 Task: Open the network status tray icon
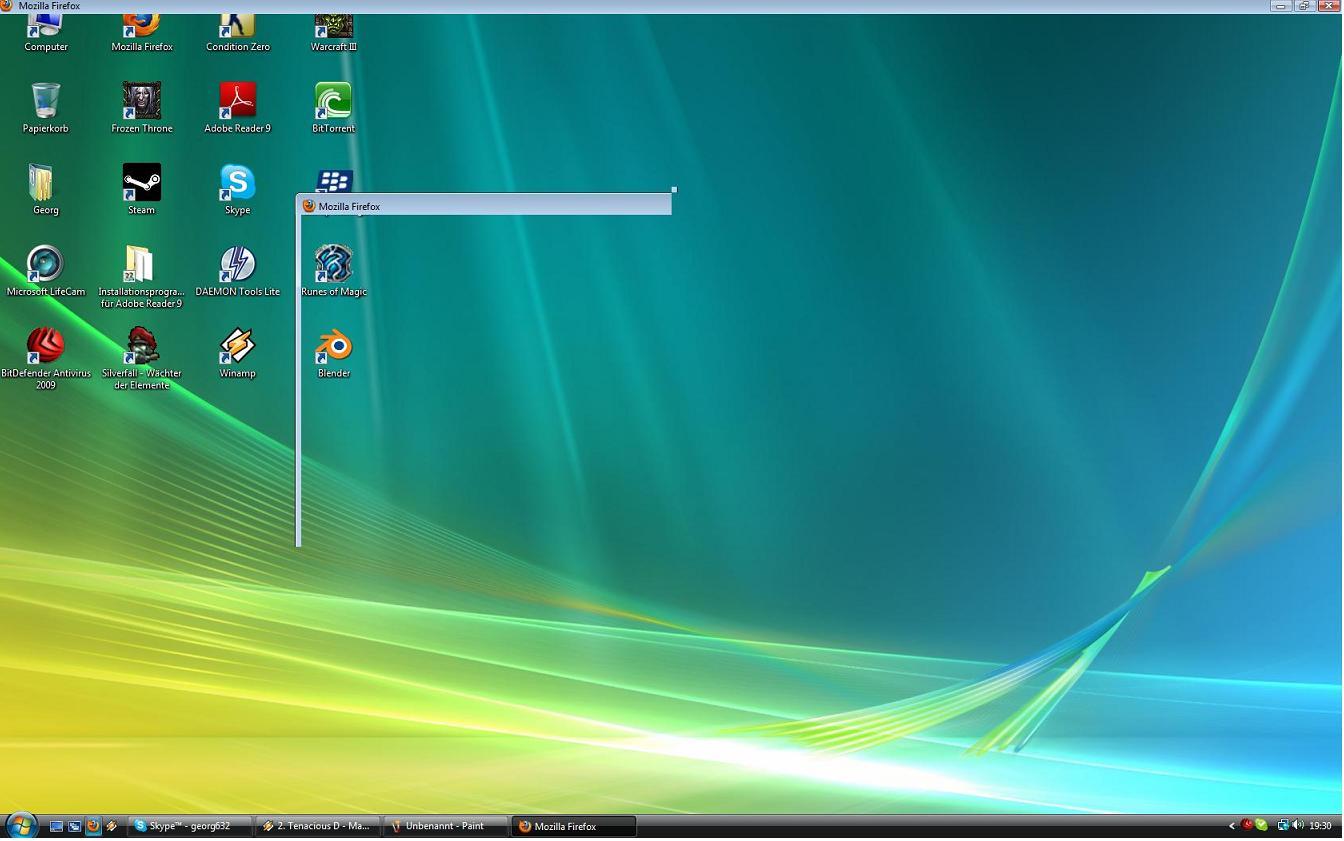click(1282, 825)
